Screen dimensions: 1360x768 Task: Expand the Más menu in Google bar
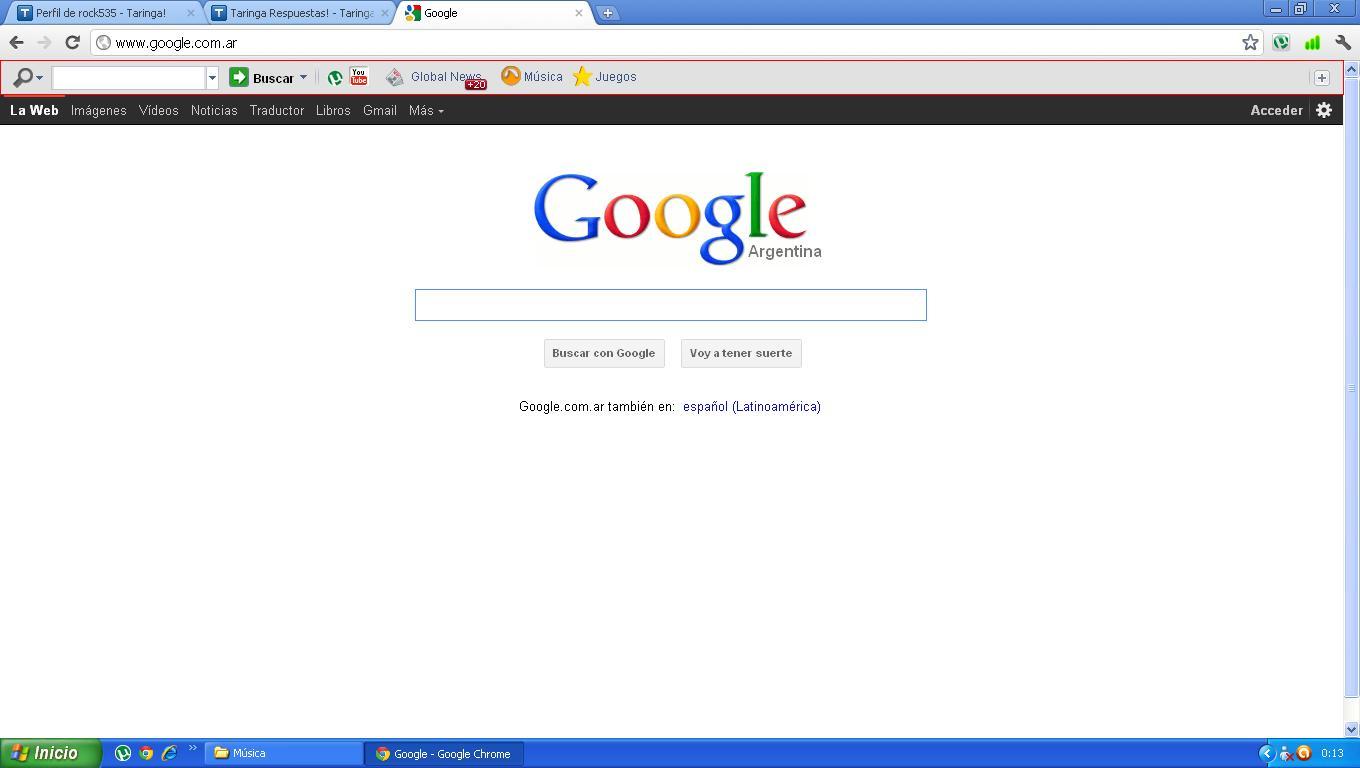tap(426, 110)
